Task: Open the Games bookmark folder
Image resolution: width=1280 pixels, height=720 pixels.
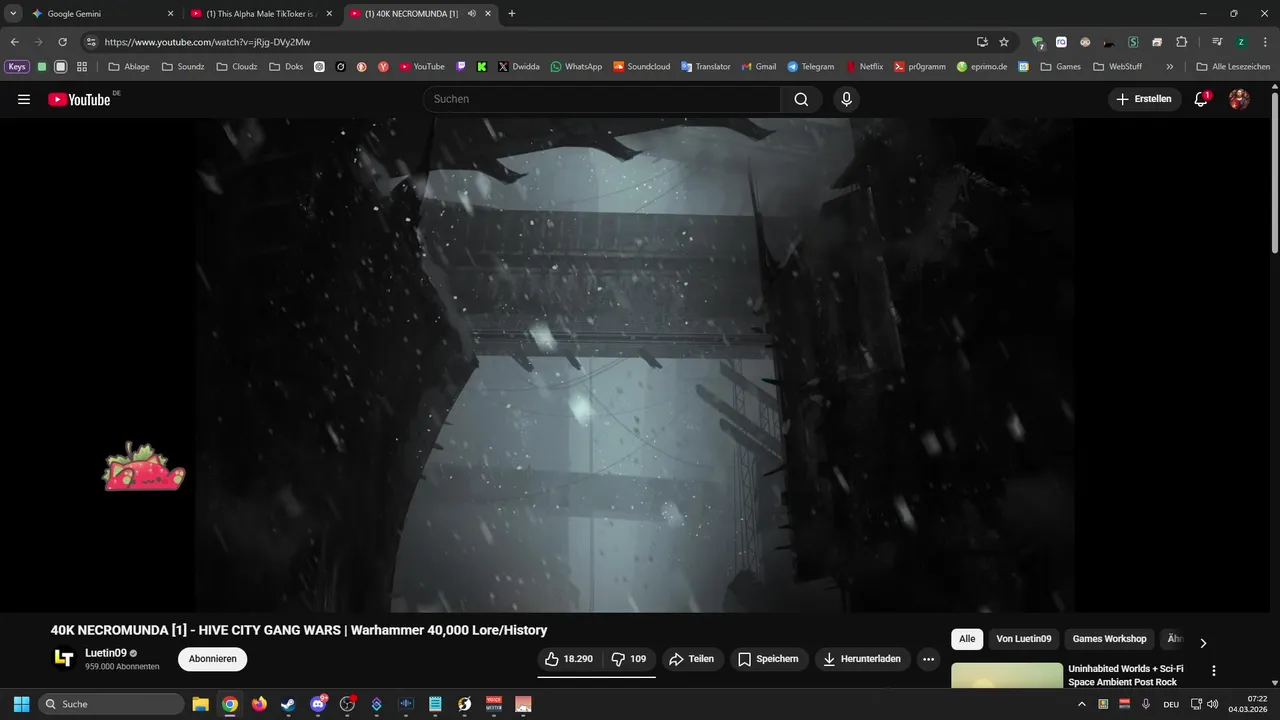Action: pos(1061,67)
